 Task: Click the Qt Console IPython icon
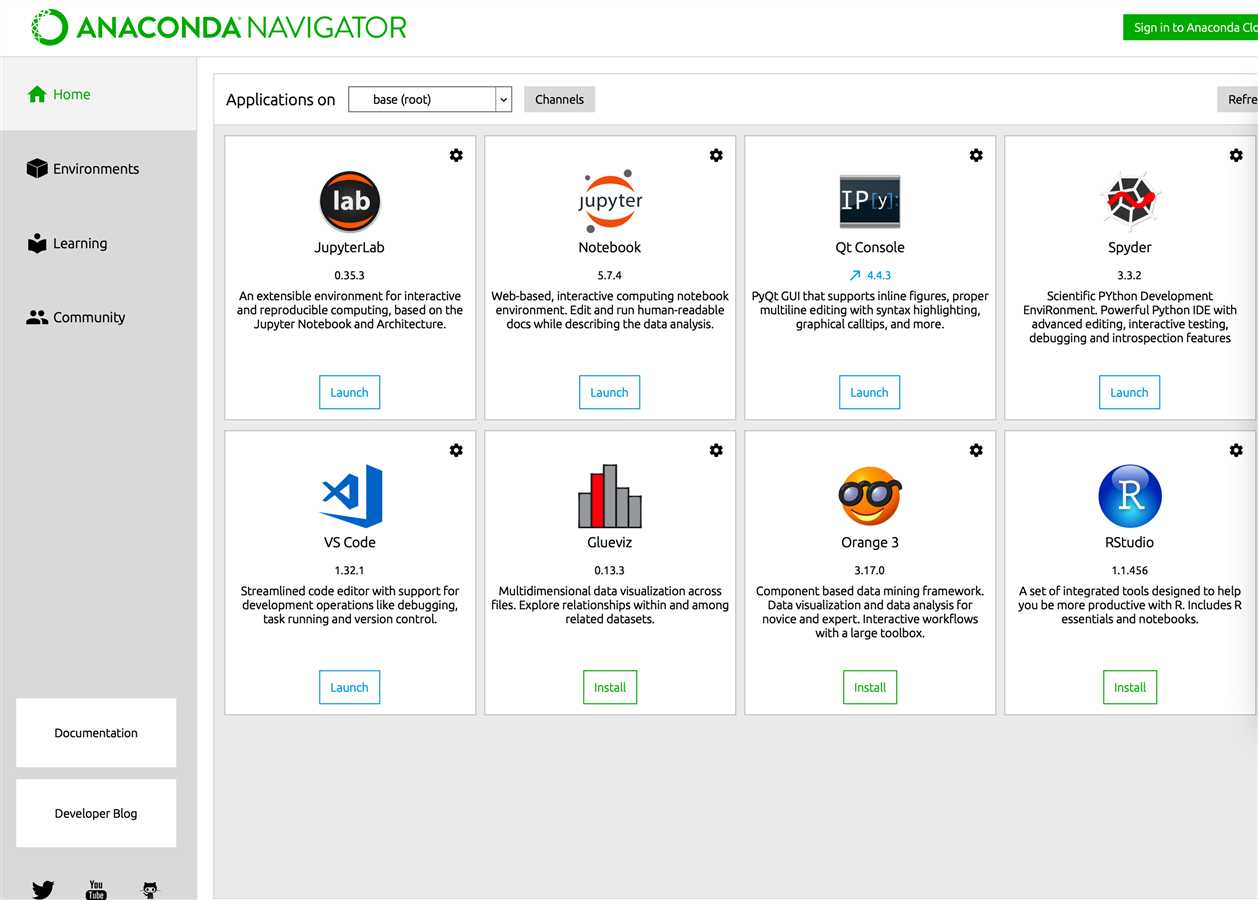coord(870,201)
